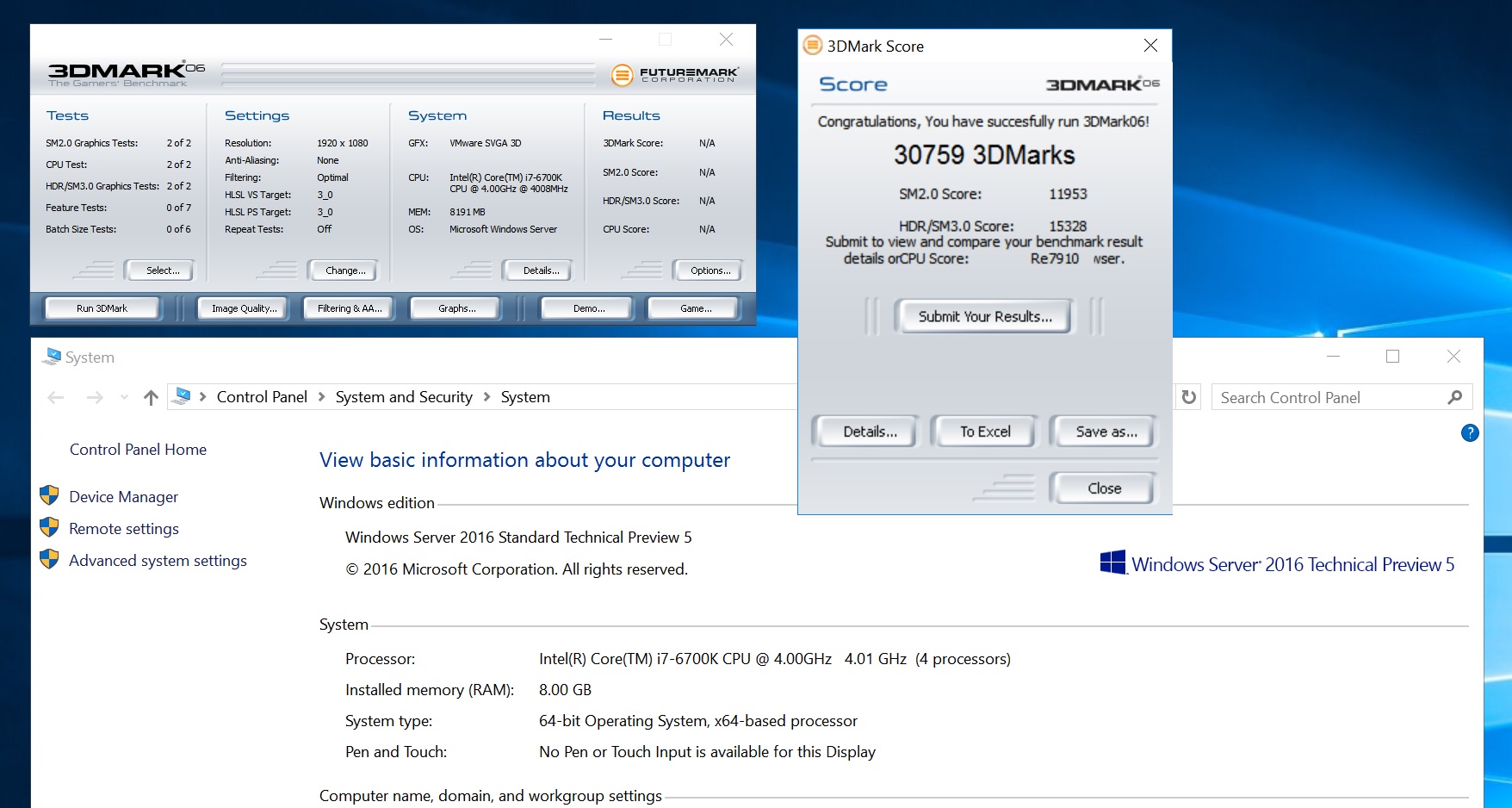This screenshot has height=808, width=1512.
Task: Open recent locations dropdown in System window
Action: [x=124, y=397]
